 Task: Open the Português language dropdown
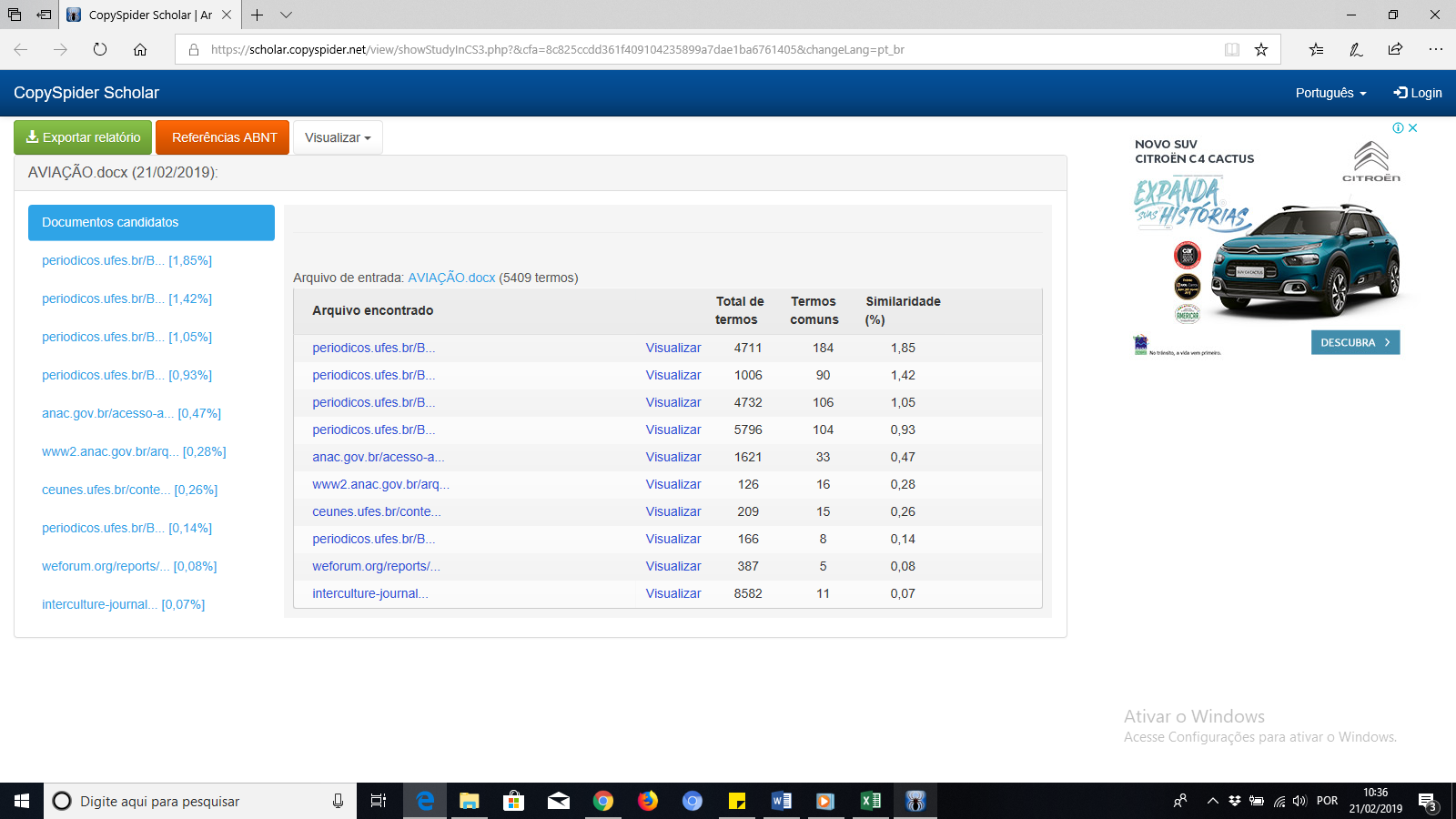(x=1330, y=93)
